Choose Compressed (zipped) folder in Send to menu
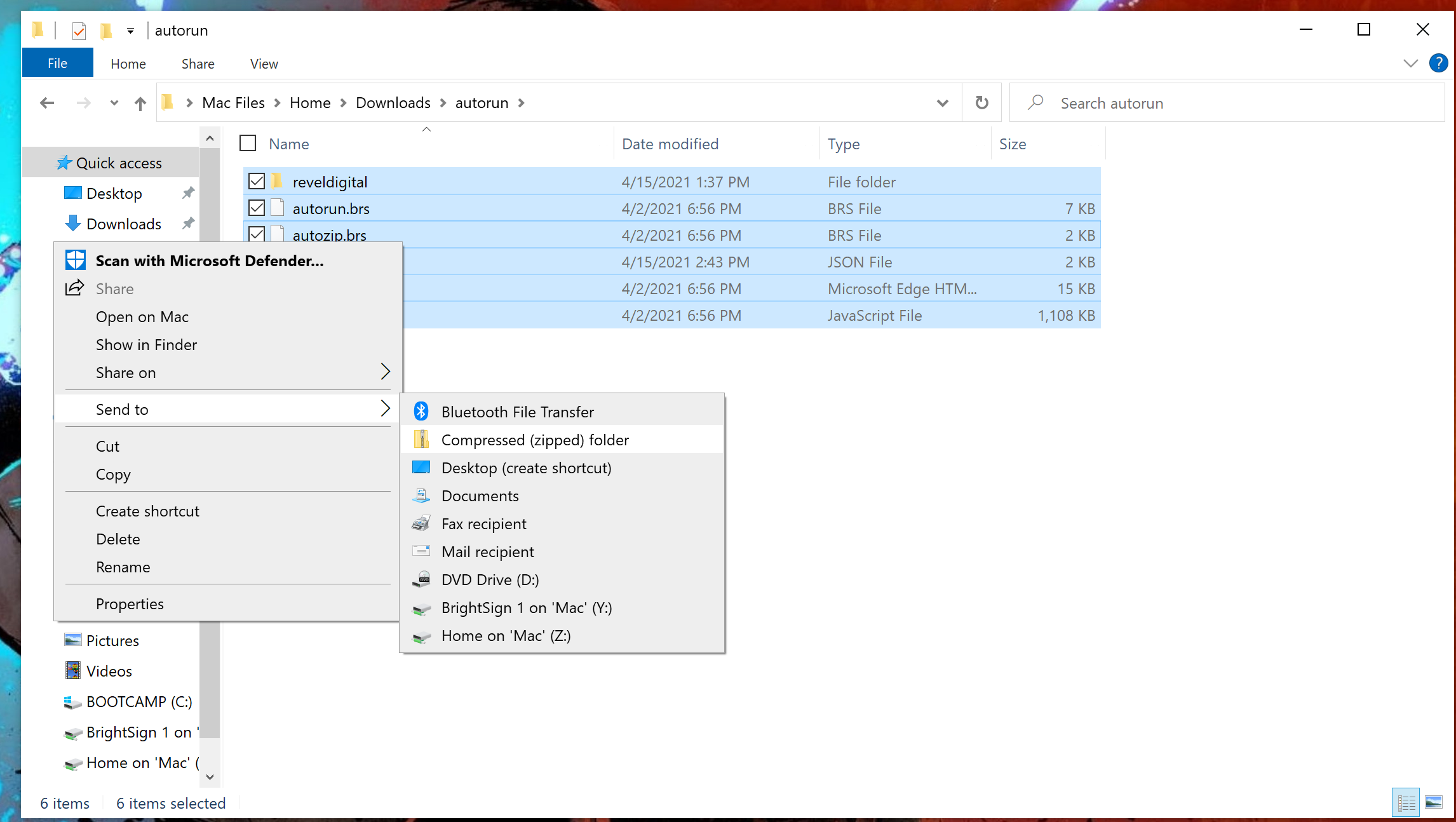The image size is (1456, 822). tap(535, 440)
